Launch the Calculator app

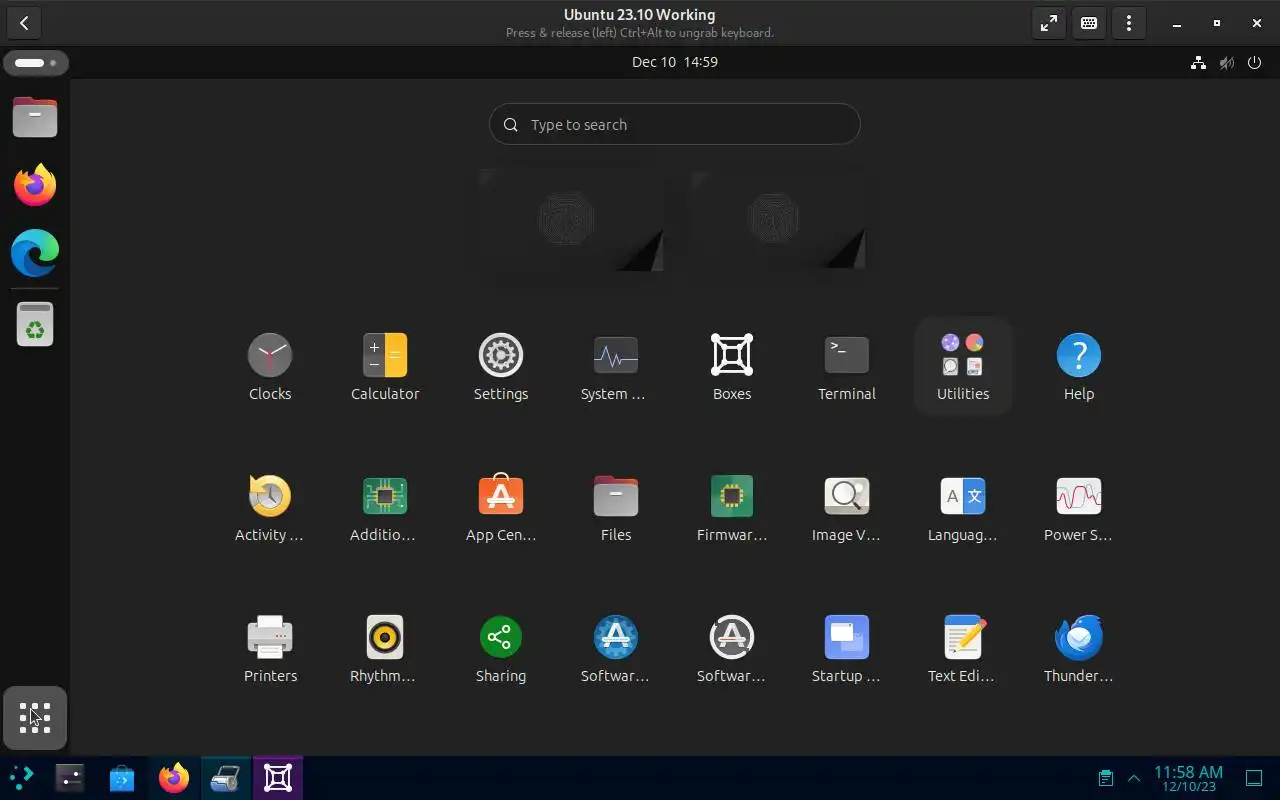(x=385, y=367)
